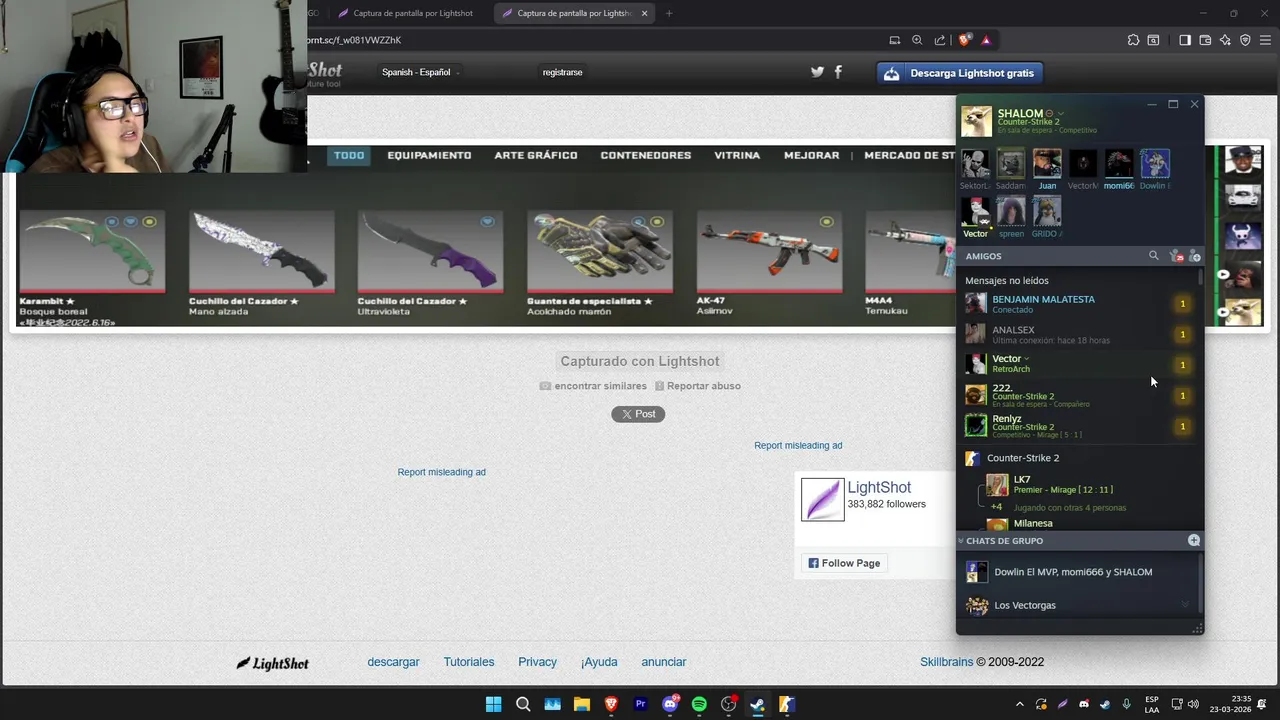Open SHALOM status dropdown arrow

point(1061,114)
